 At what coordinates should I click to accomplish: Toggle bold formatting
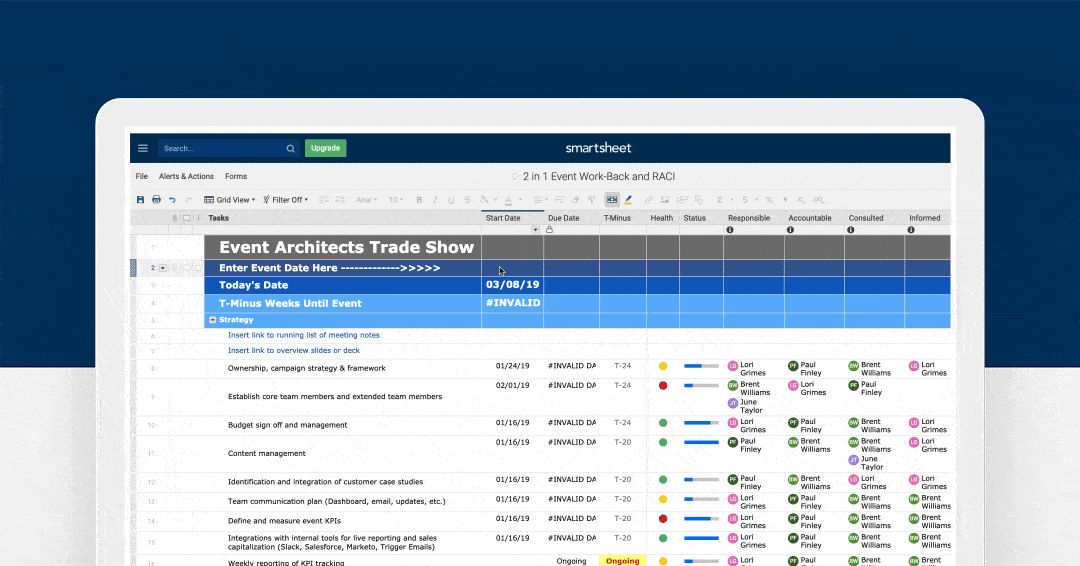[x=419, y=200]
